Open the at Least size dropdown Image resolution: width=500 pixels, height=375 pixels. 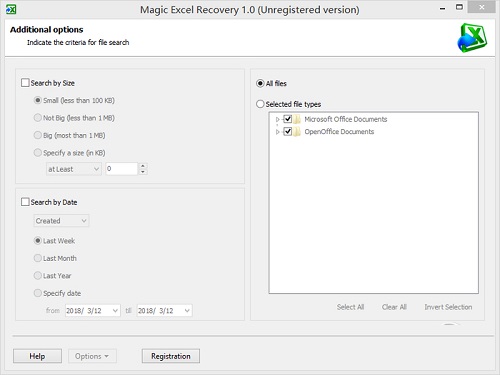click(x=74, y=169)
